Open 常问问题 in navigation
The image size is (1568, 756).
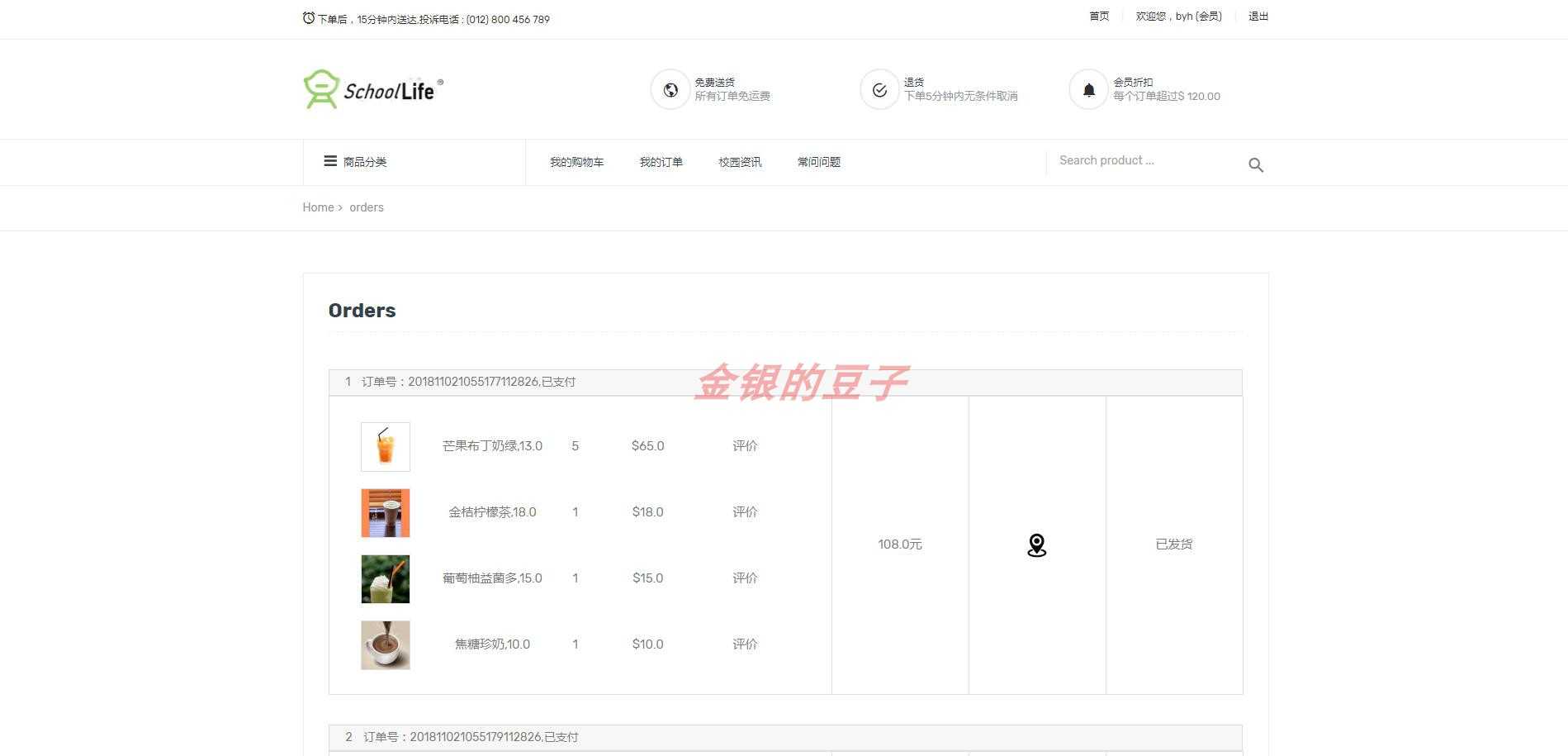click(x=819, y=162)
